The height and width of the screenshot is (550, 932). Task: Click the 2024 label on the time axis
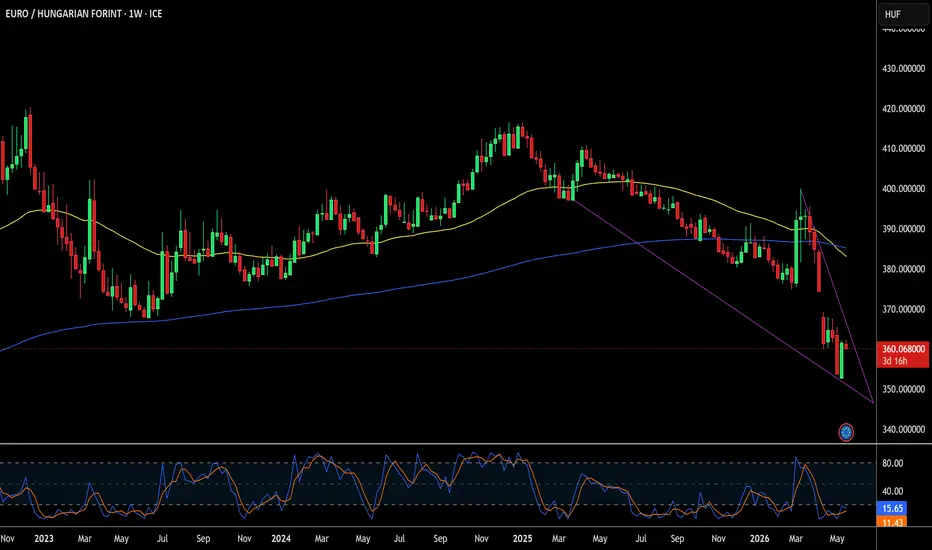281,539
